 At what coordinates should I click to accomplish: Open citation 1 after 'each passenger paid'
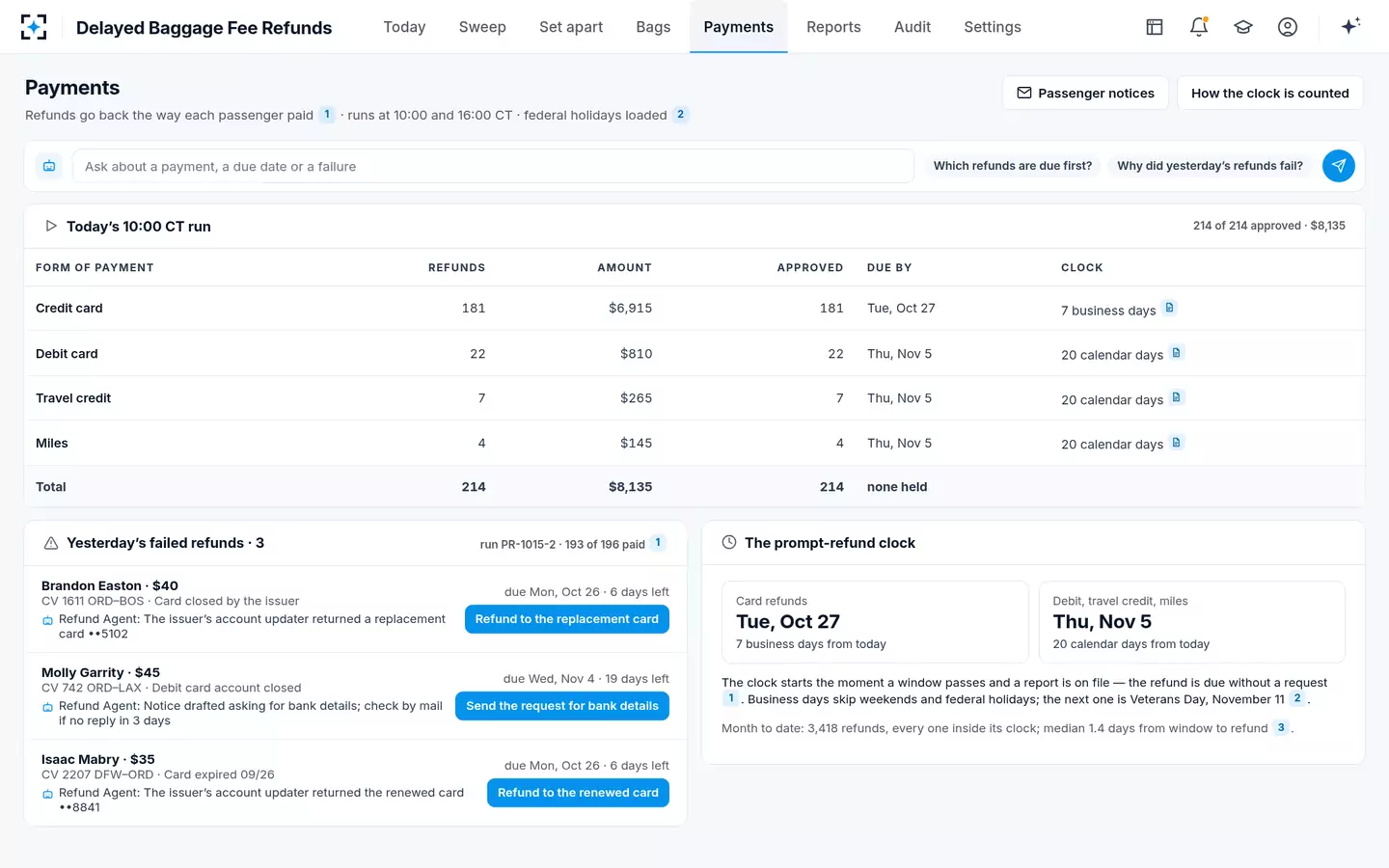click(327, 115)
